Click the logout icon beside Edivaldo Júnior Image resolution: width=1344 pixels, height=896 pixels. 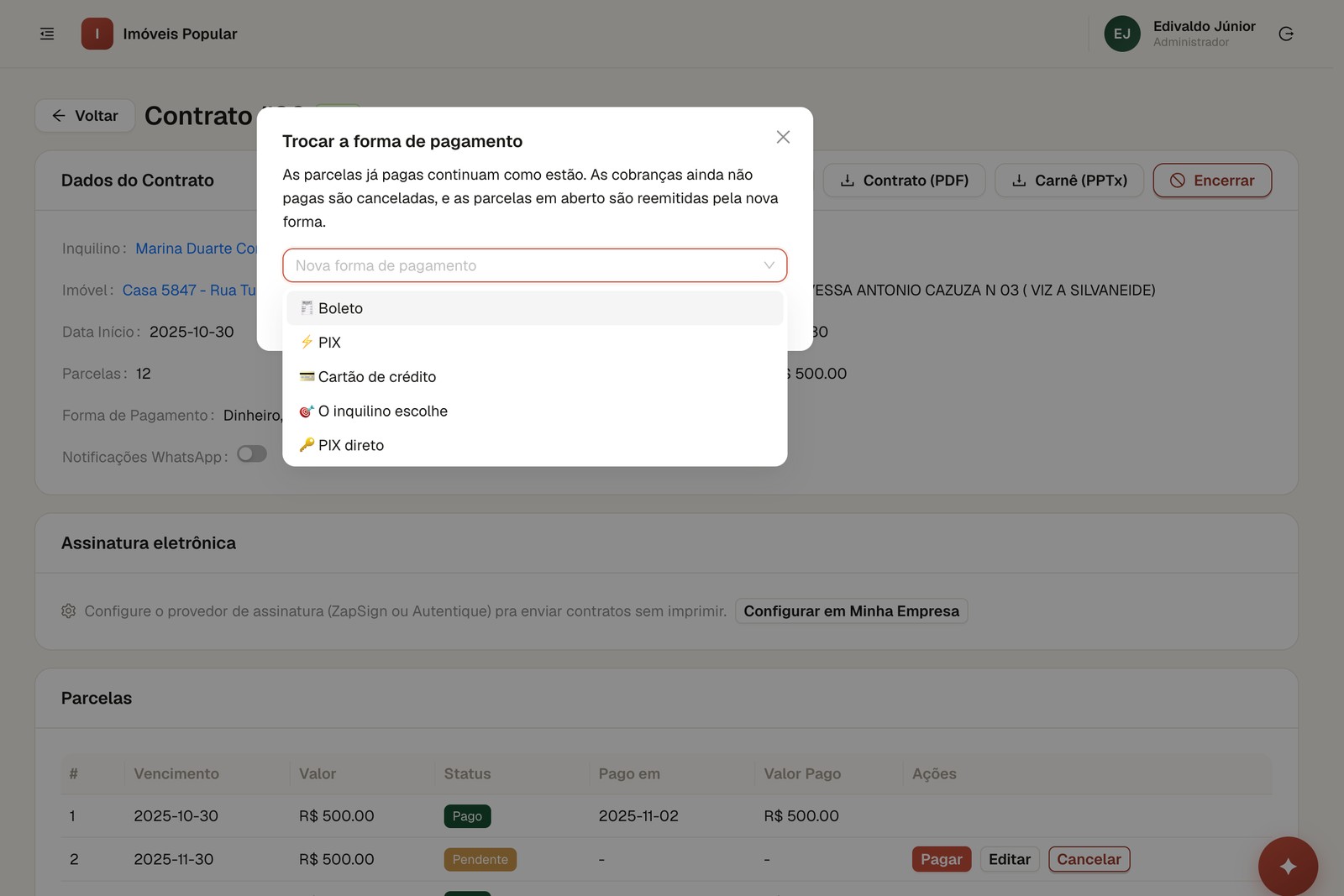pyautogui.click(x=1285, y=34)
